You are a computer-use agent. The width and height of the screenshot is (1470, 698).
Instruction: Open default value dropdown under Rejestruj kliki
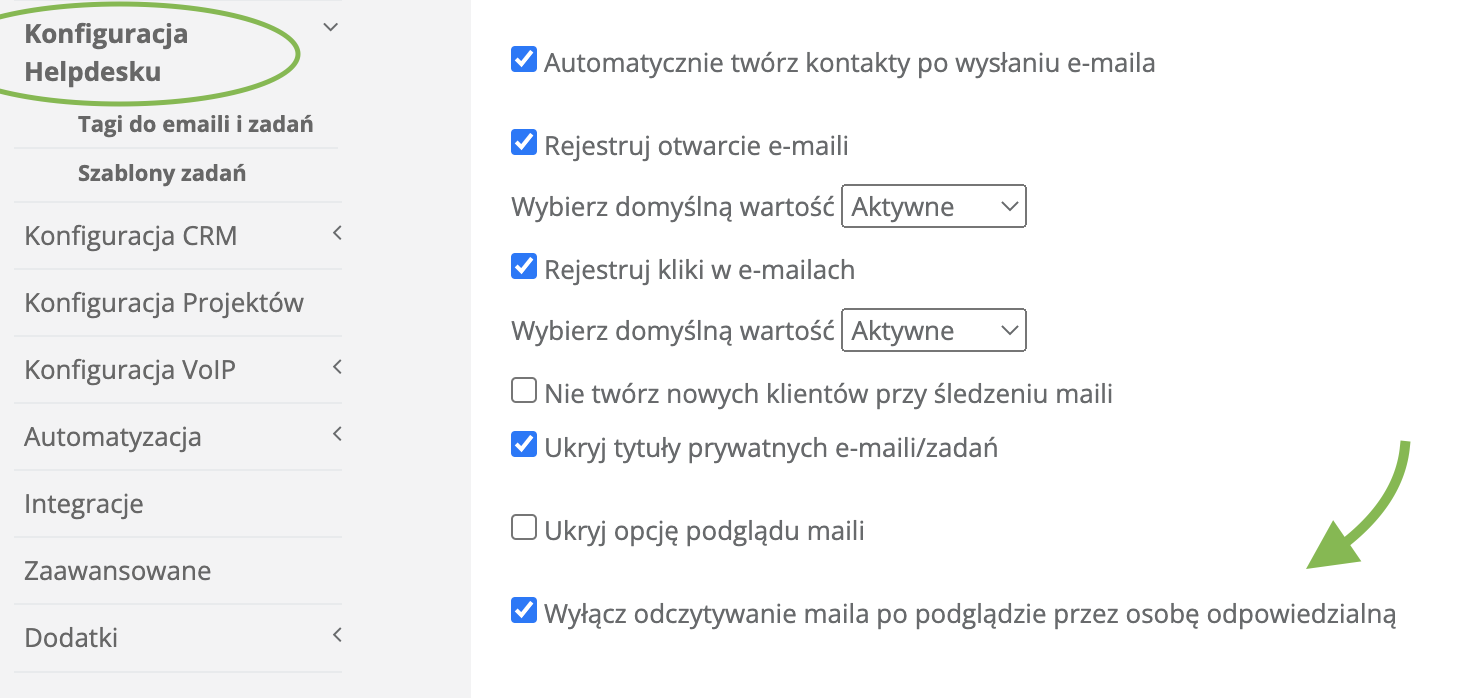[x=933, y=331]
